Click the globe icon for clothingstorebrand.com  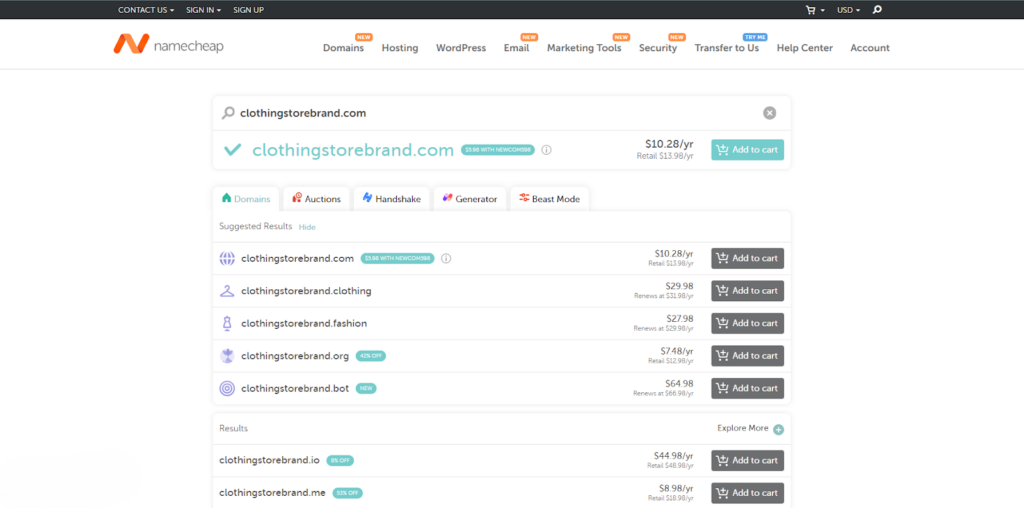pos(227,258)
